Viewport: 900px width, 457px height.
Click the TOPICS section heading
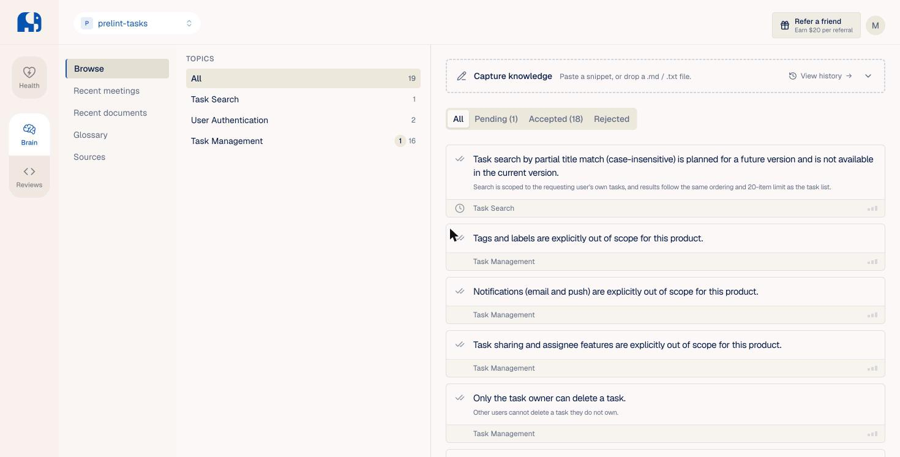coord(200,59)
